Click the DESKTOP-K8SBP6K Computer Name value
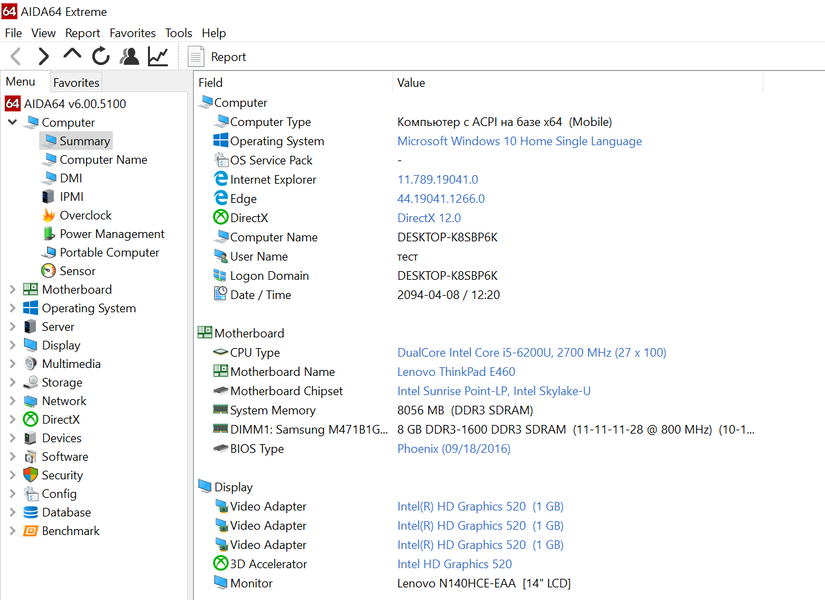 447,237
